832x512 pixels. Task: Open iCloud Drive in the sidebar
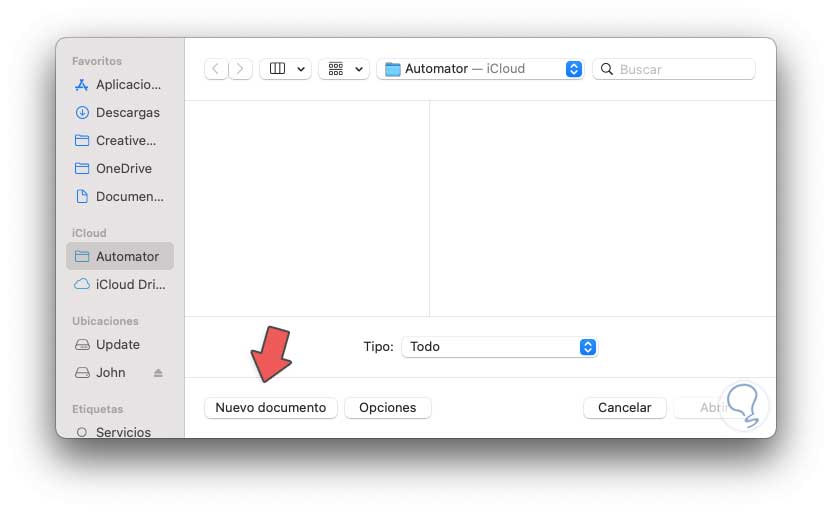tap(120, 284)
